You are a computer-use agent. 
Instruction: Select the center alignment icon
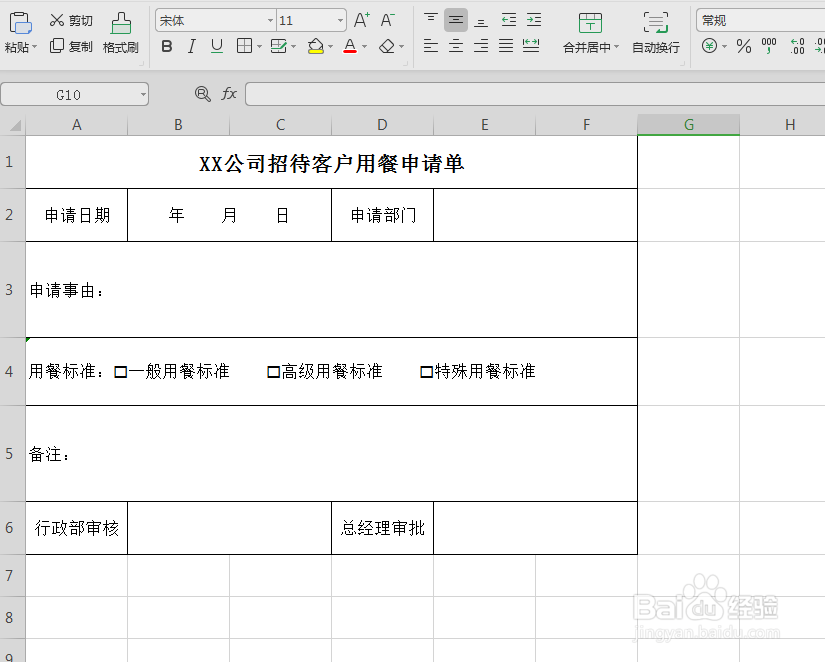[x=455, y=46]
